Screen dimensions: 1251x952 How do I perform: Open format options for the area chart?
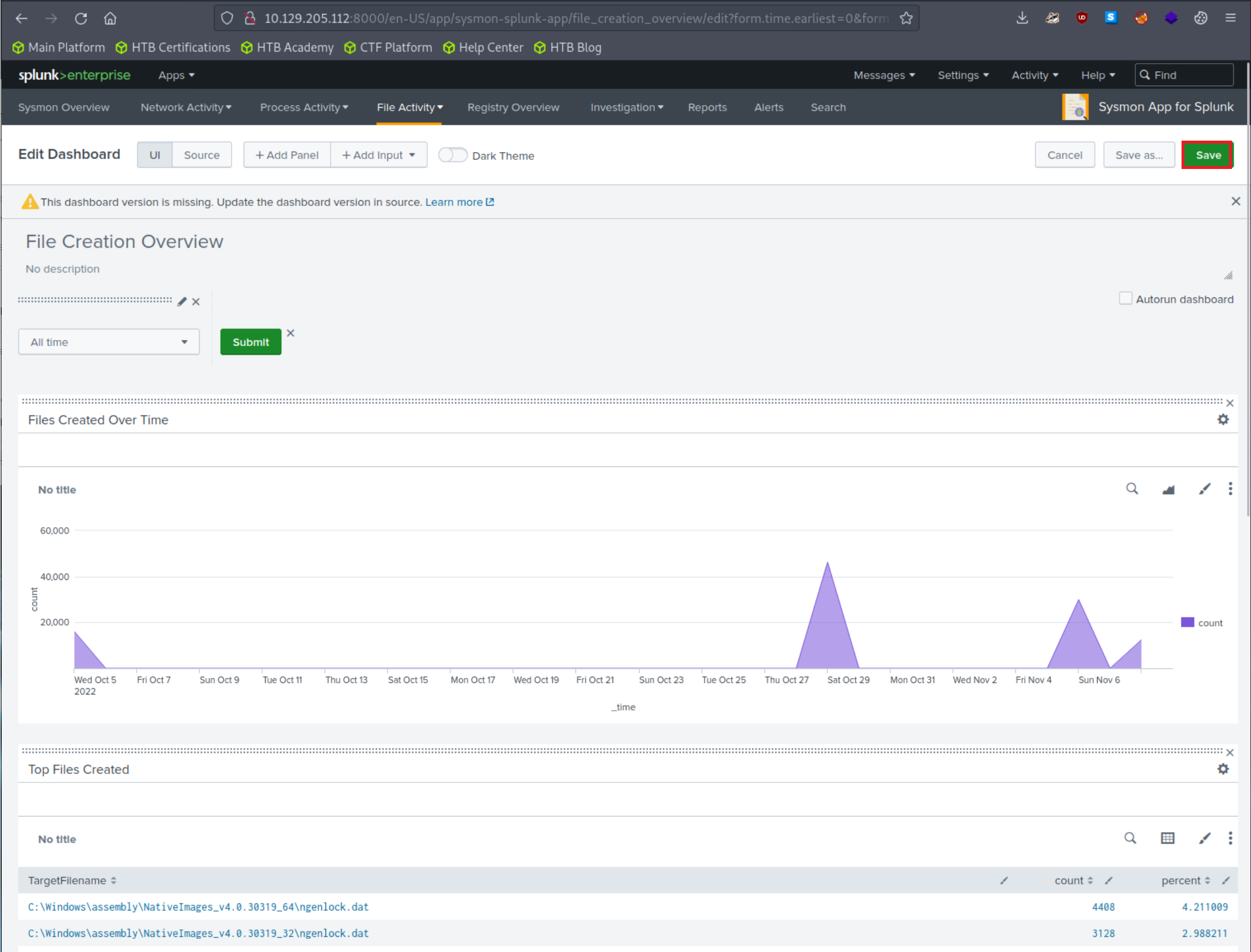(1205, 489)
